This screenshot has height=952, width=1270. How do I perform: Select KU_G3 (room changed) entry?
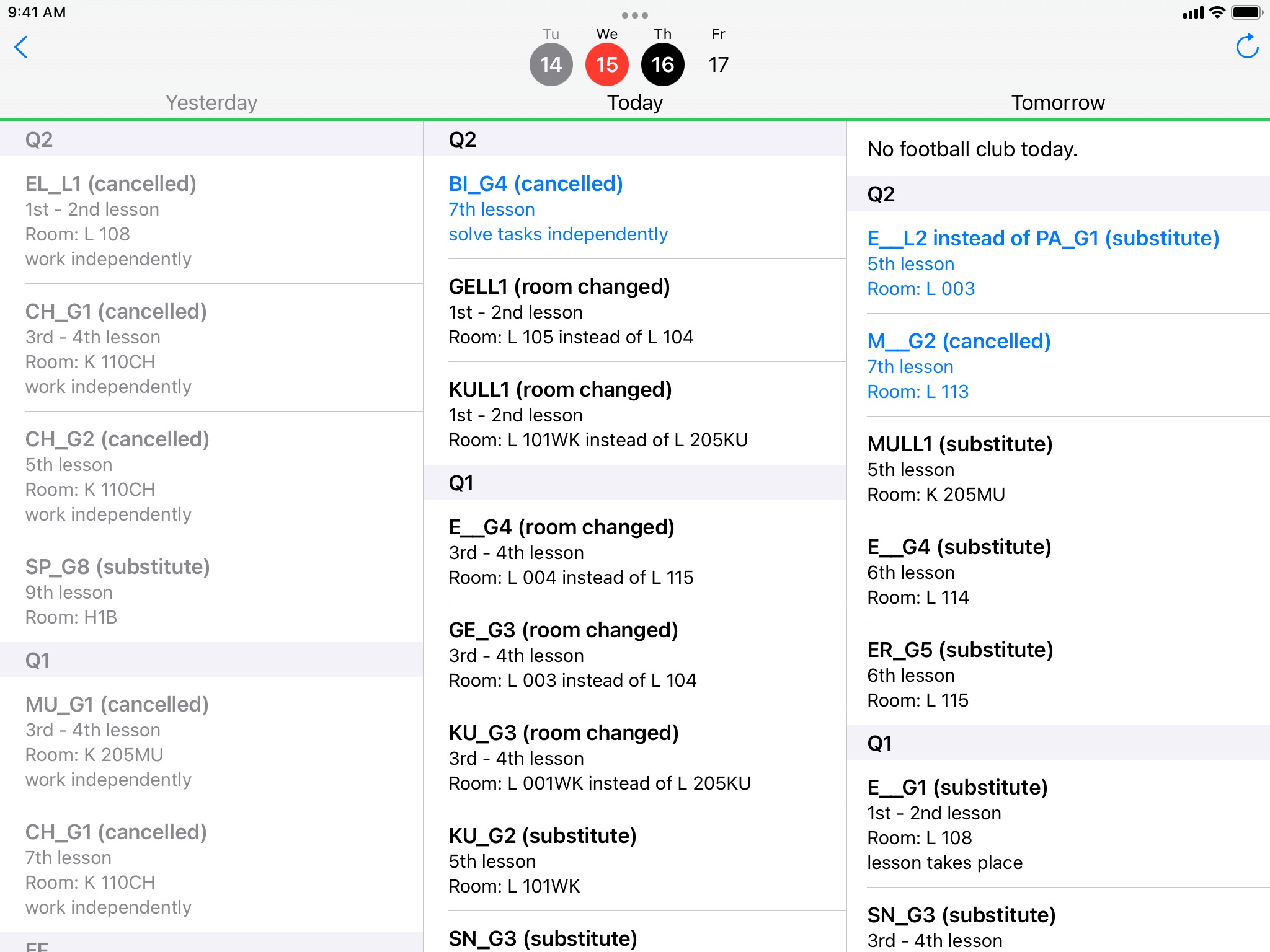(x=635, y=757)
